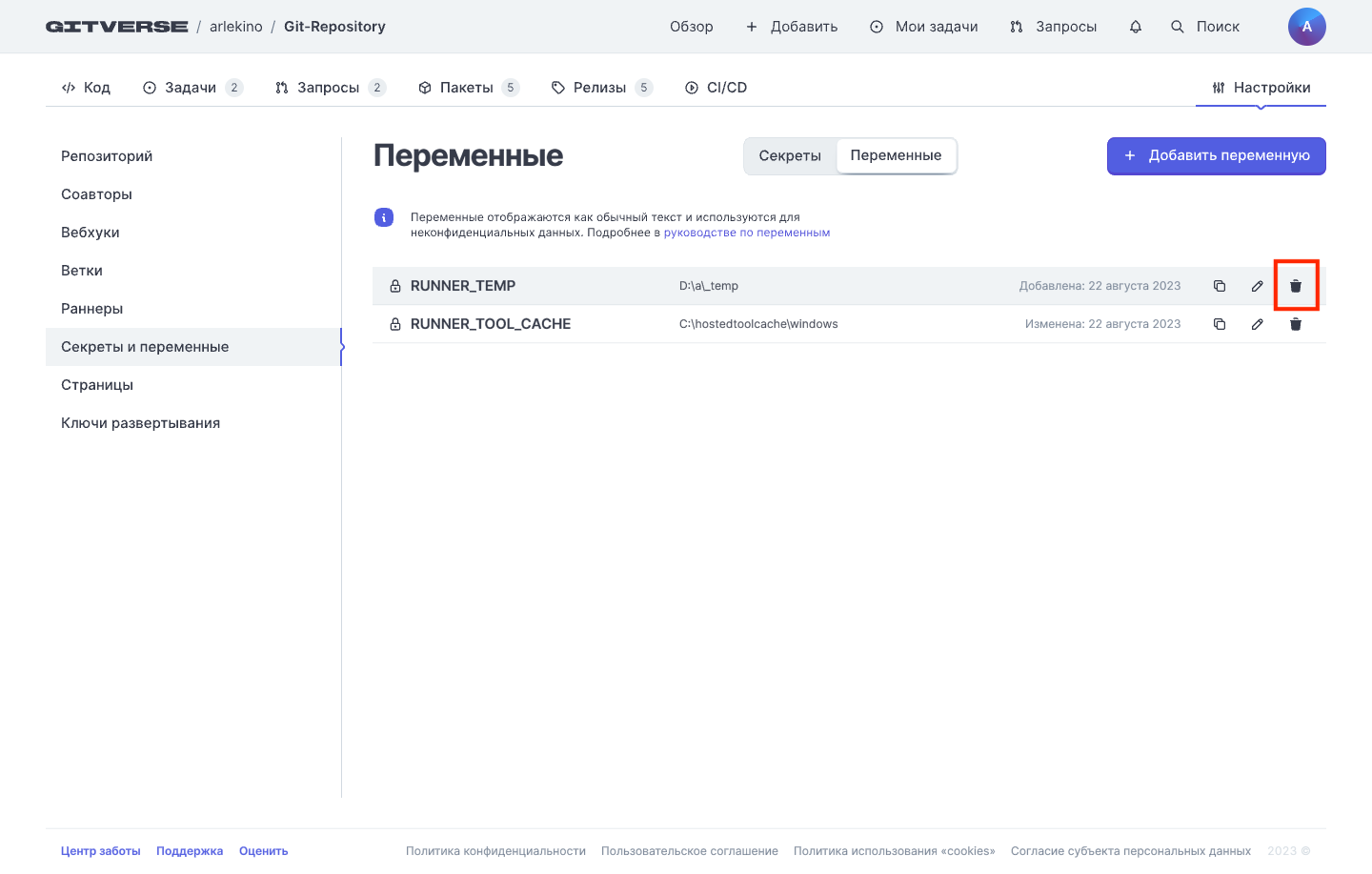The image size is (1372, 874).
Task: Select the Переменные toggle option
Action: tap(896, 155)
